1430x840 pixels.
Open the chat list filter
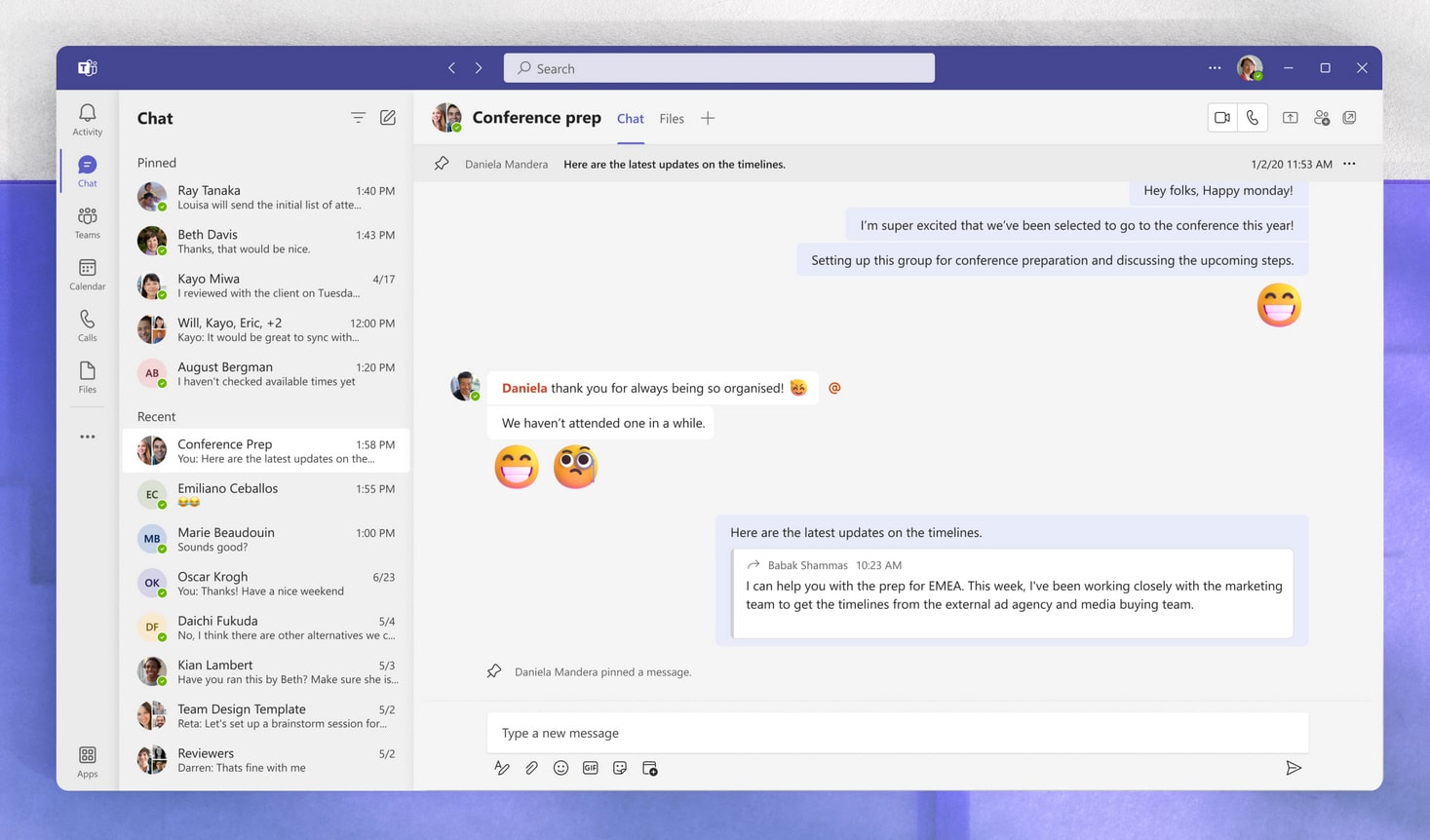tap(358, 118)
